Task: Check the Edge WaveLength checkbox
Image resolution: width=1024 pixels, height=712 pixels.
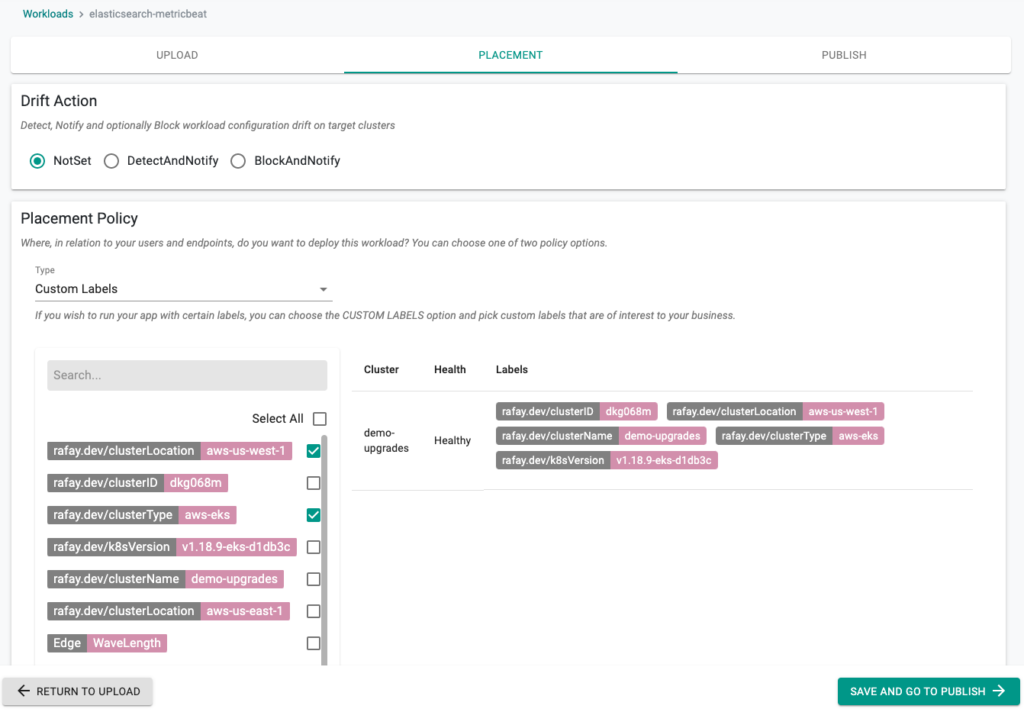Action: (x=313, y=643)
